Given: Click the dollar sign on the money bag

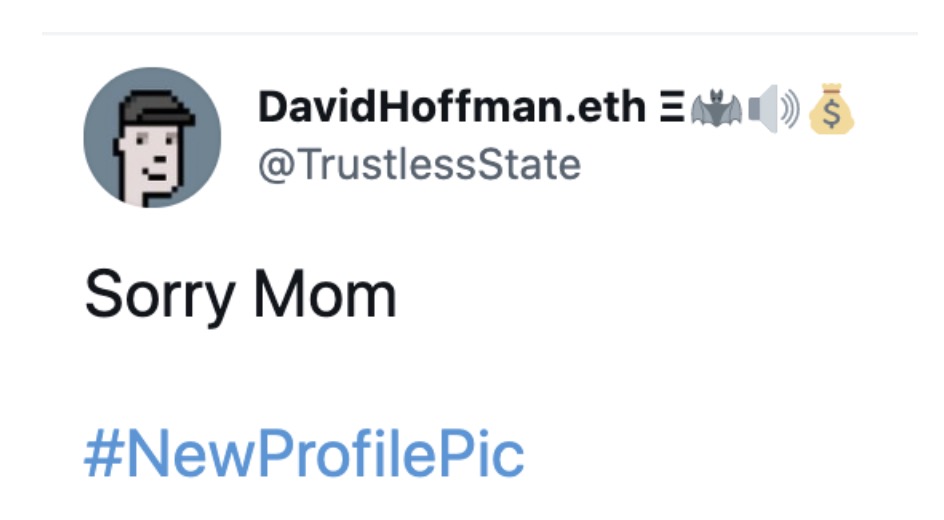Looking at the screenshot, I should coord(831,120).
